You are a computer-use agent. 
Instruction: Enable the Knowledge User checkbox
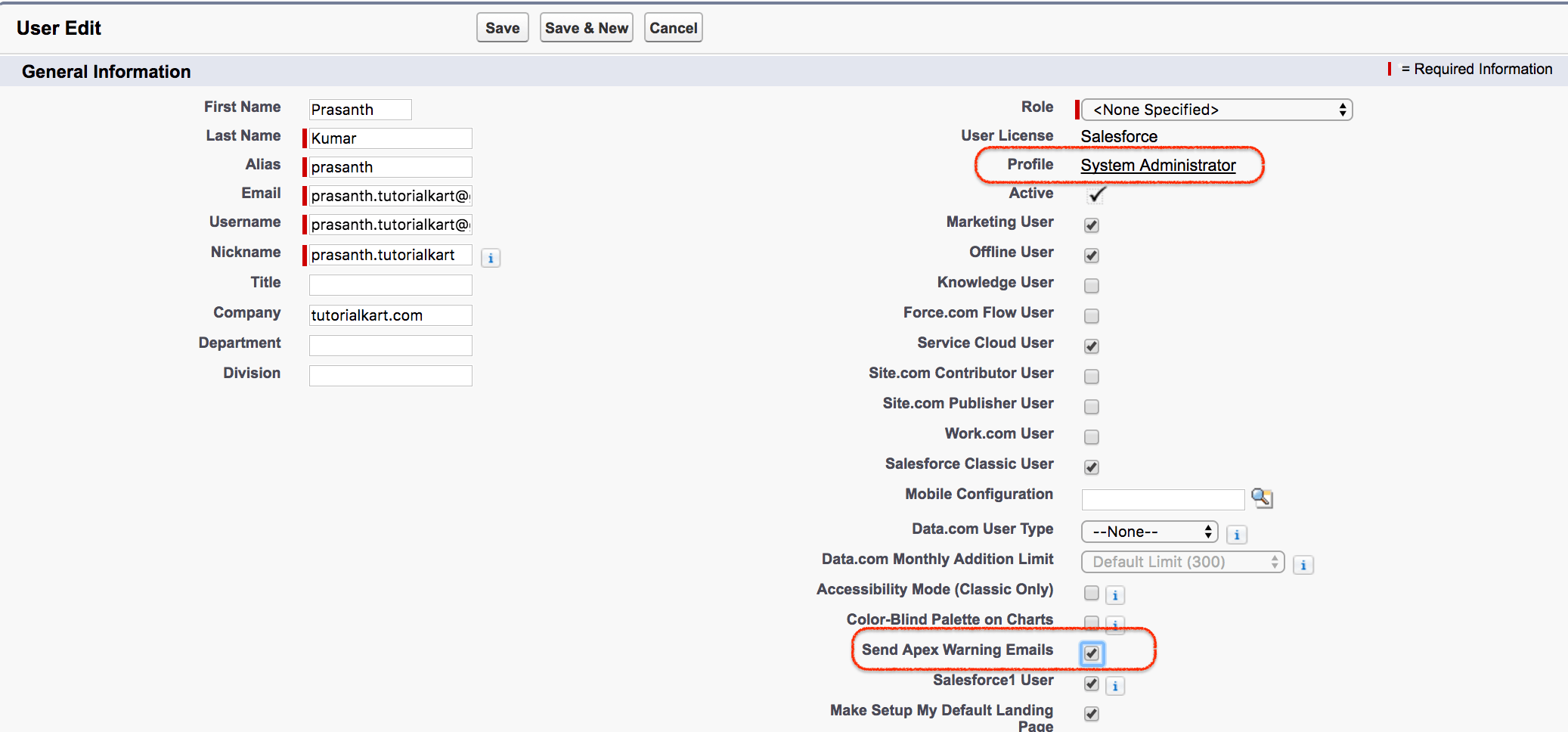(1091, 286)
